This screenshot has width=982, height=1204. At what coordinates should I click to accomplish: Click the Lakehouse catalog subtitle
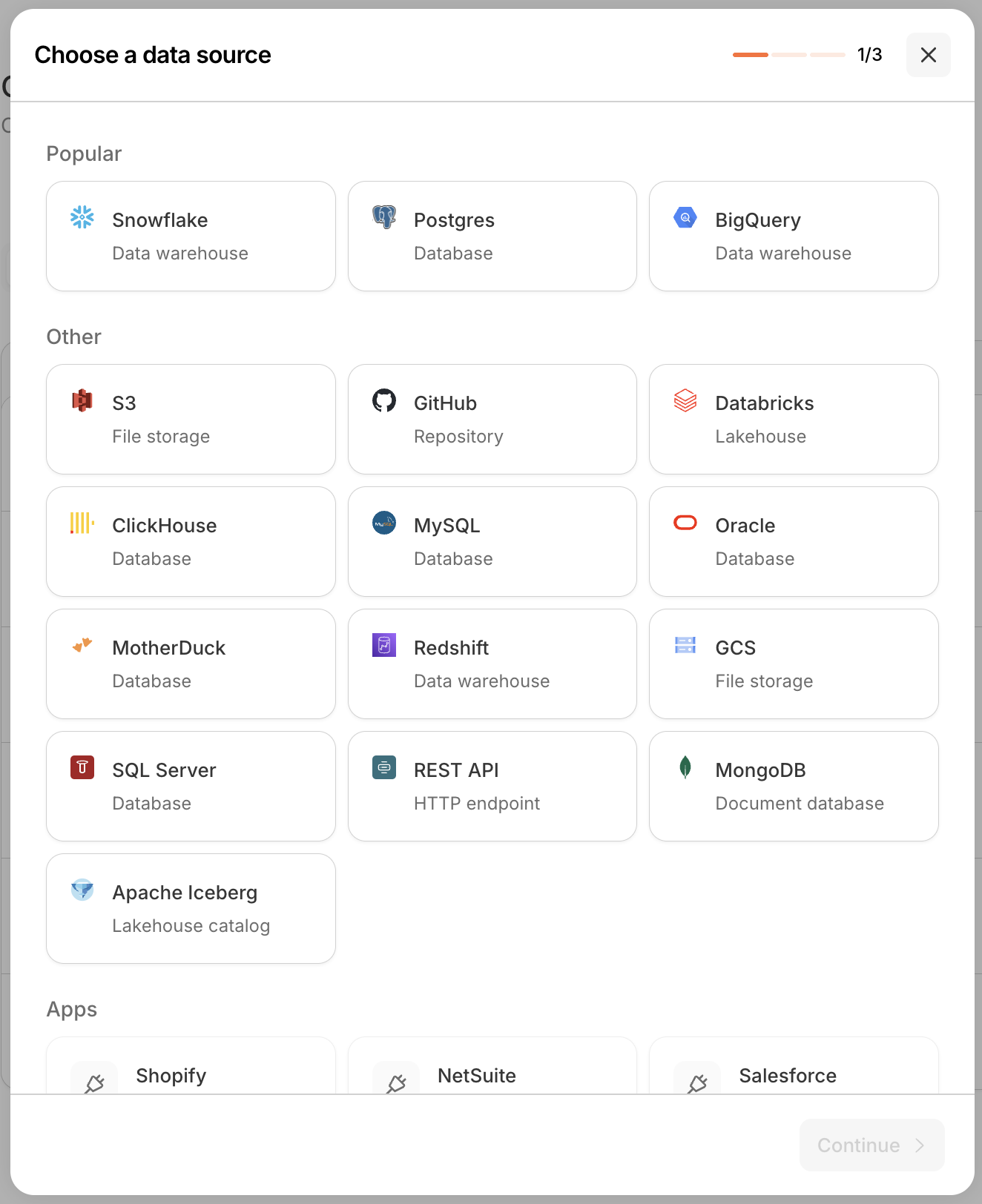pos(191,926)
